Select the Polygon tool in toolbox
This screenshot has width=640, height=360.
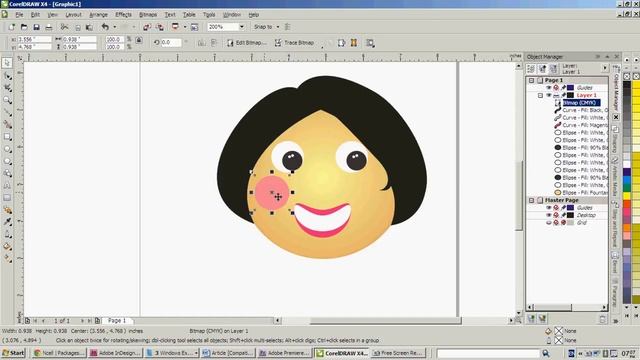click(7, 161)
